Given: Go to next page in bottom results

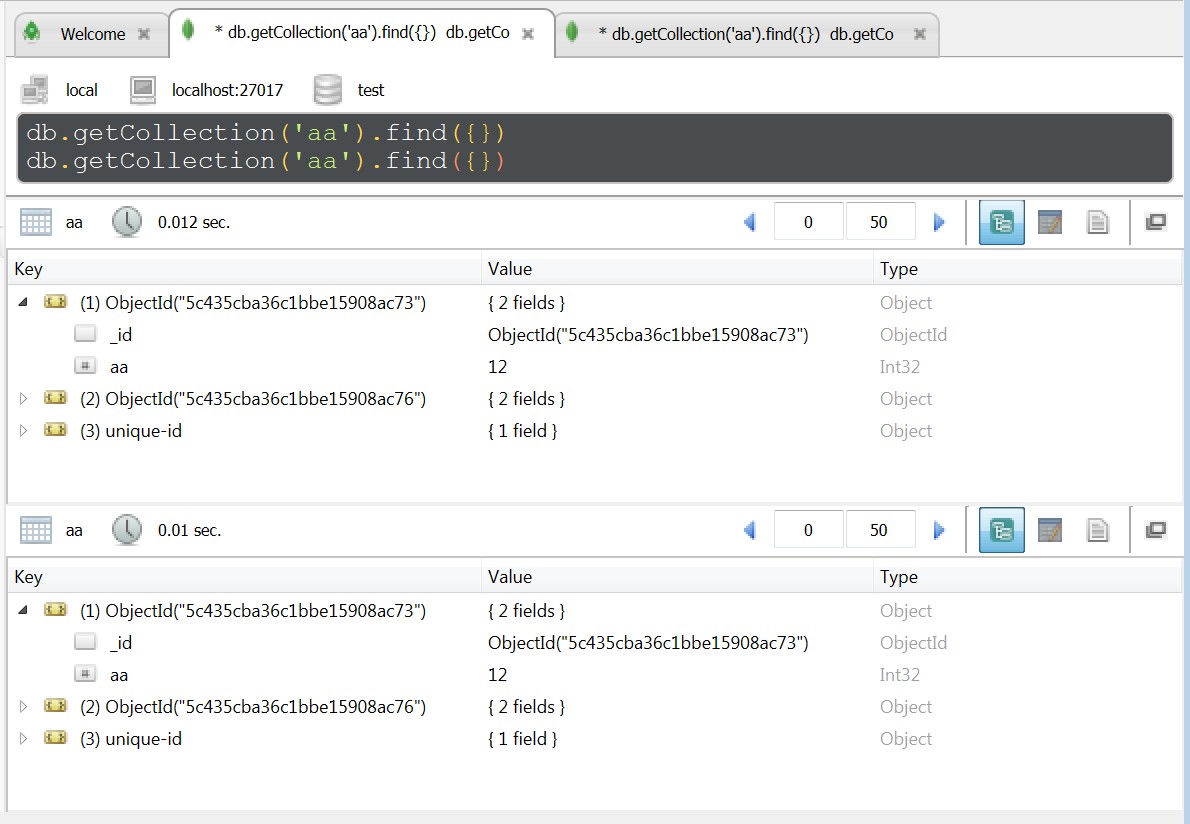Looking at the screenshot, I should click(x=939, y=530).
